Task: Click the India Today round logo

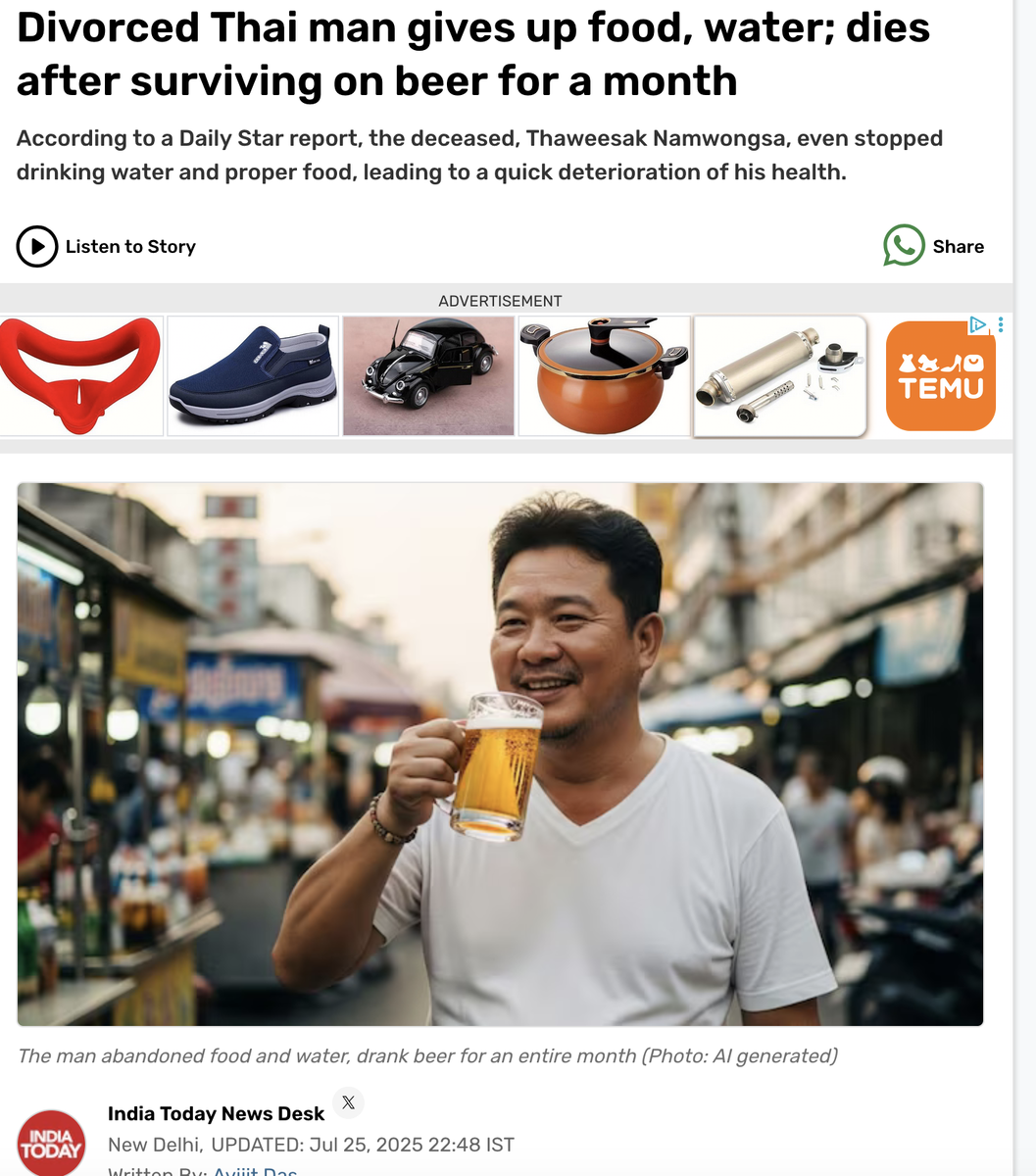Action: click(x=51, y=1143)
